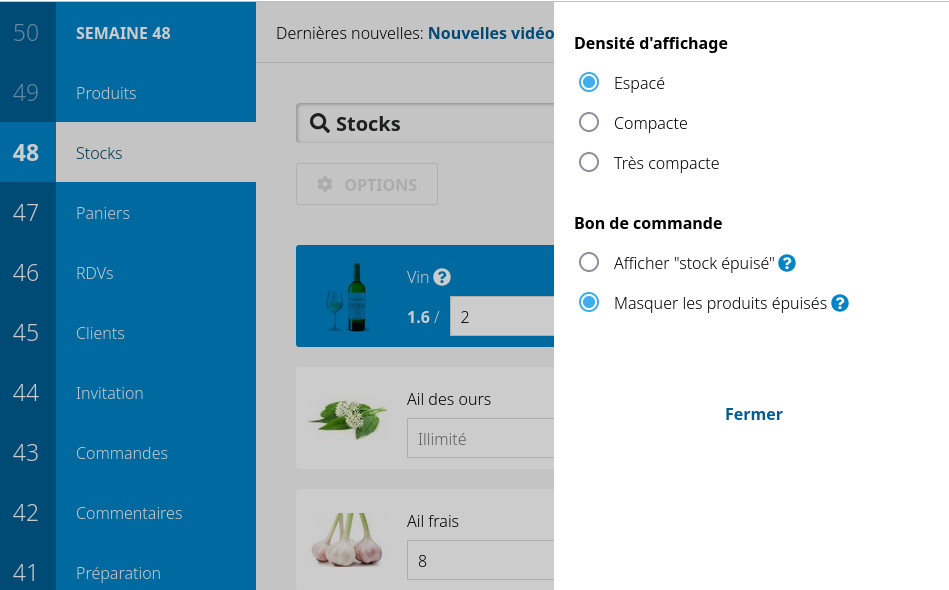Click the magnifier icon in the Stocks search box
949x590 pixels.
320,123
